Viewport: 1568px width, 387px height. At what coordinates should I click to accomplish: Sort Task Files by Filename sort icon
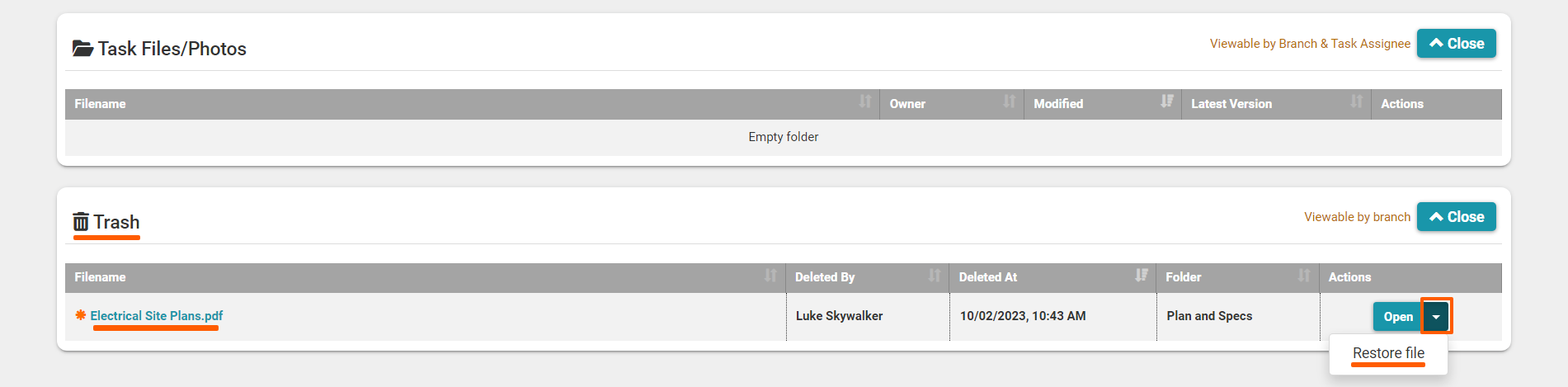(x=864, y=101)
